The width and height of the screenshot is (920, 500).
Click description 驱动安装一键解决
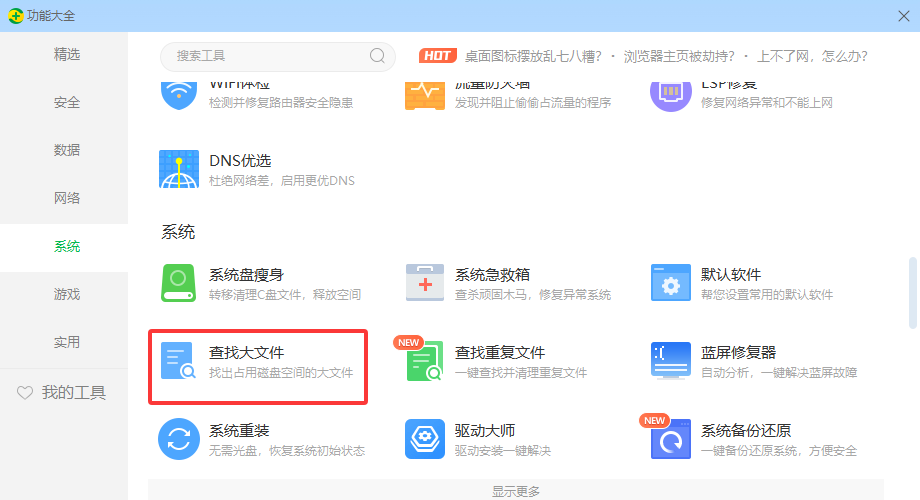click(503, 451)
